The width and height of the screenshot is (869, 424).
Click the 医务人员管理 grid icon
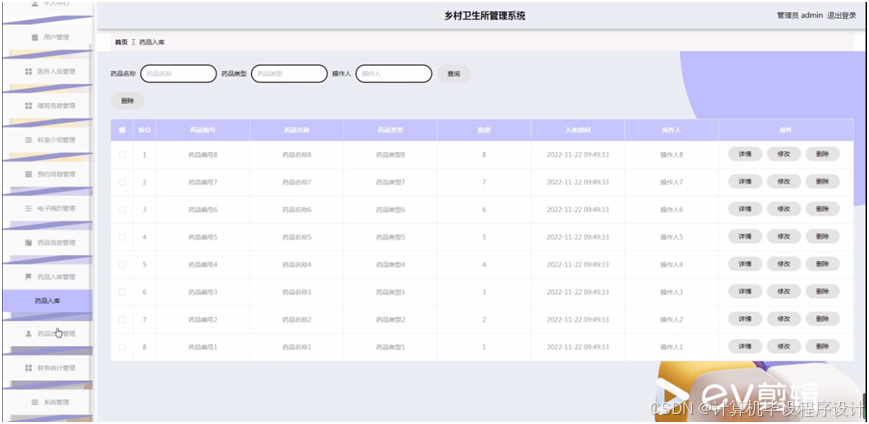pyautogui.click(x=28, y=71)
